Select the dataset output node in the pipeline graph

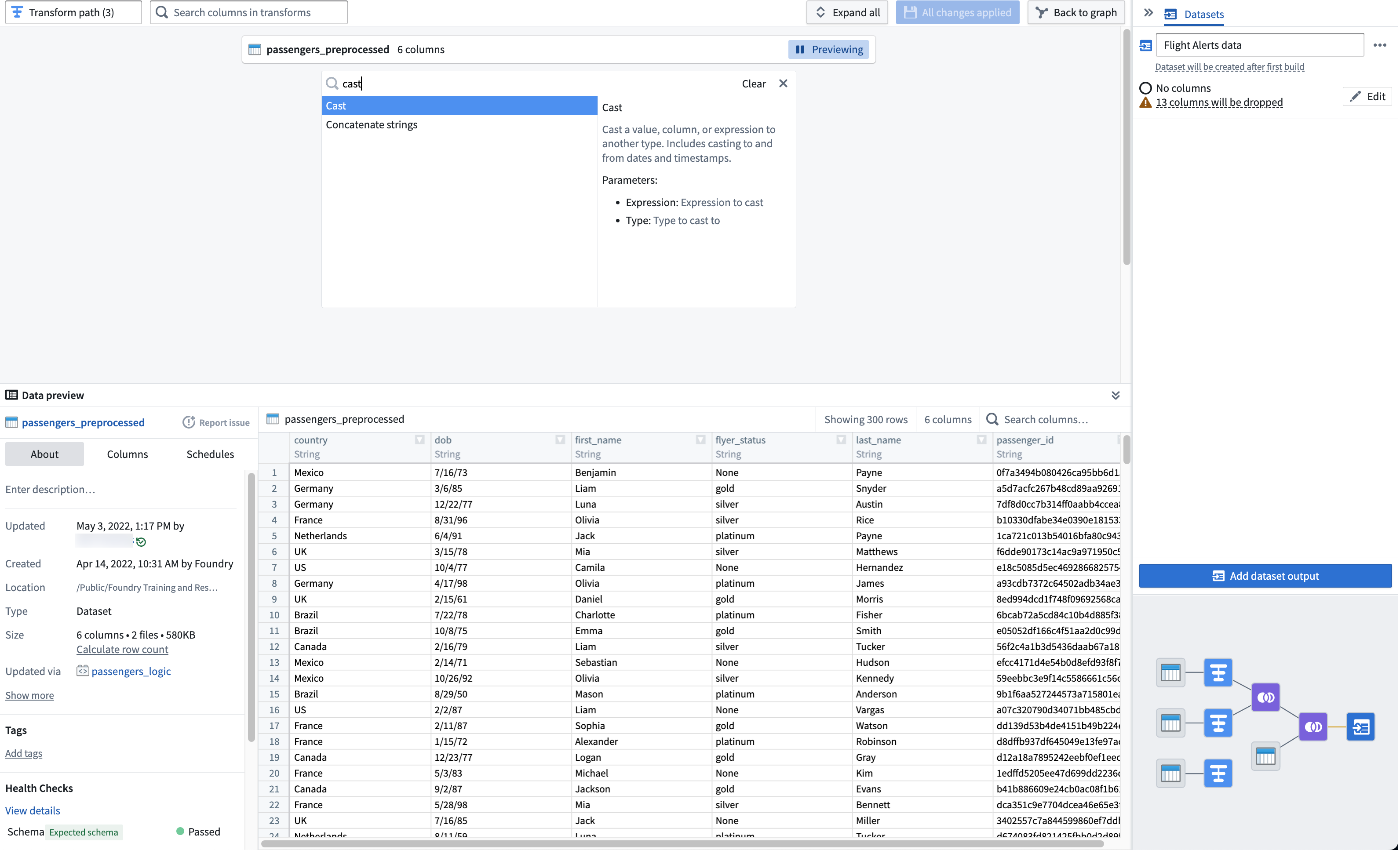tap(1361, 726)
